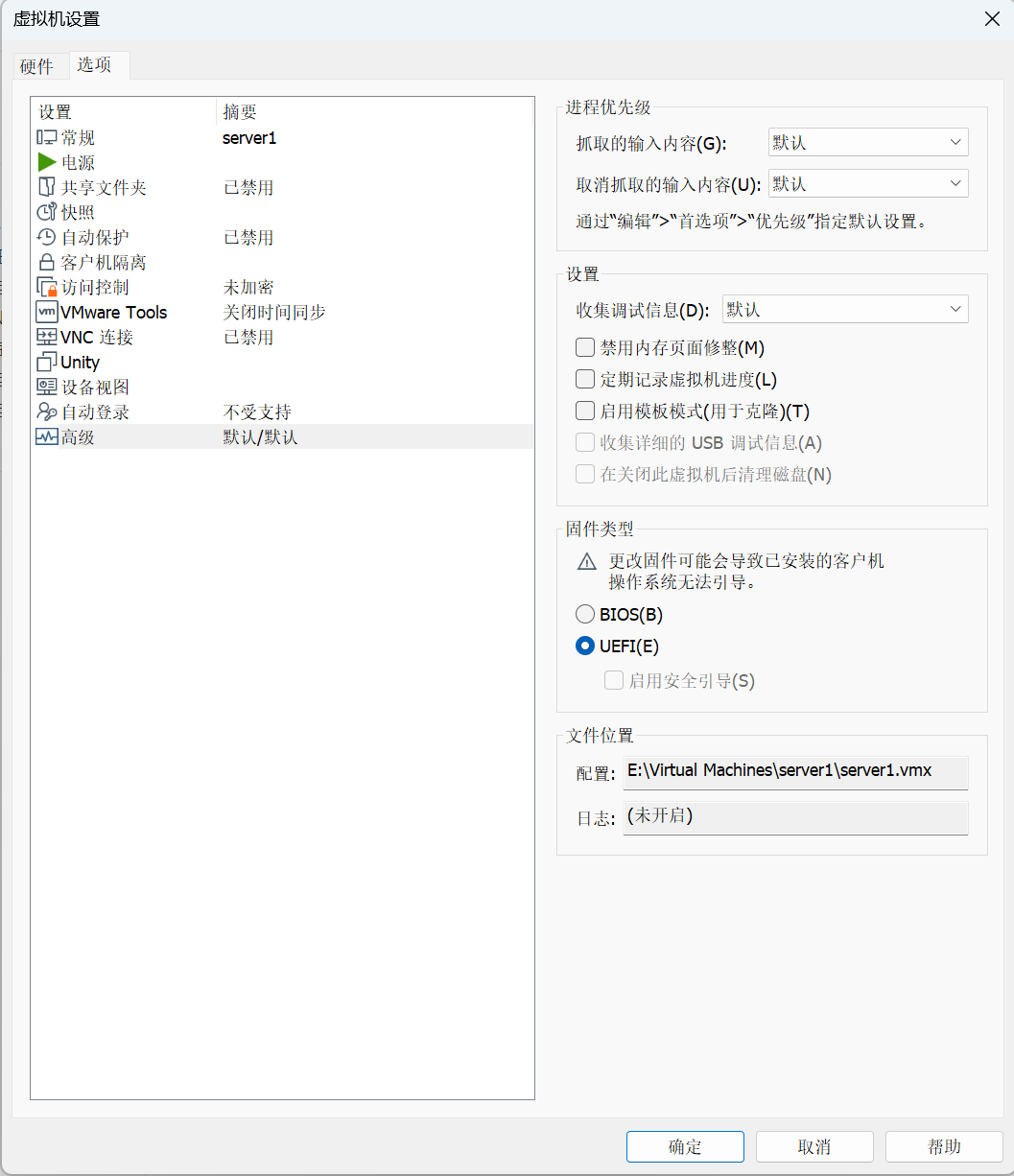This screenshot has width=1014, height=1176.
Task: Select the 访问控制 row label
Action: click(x=96, y=288)
